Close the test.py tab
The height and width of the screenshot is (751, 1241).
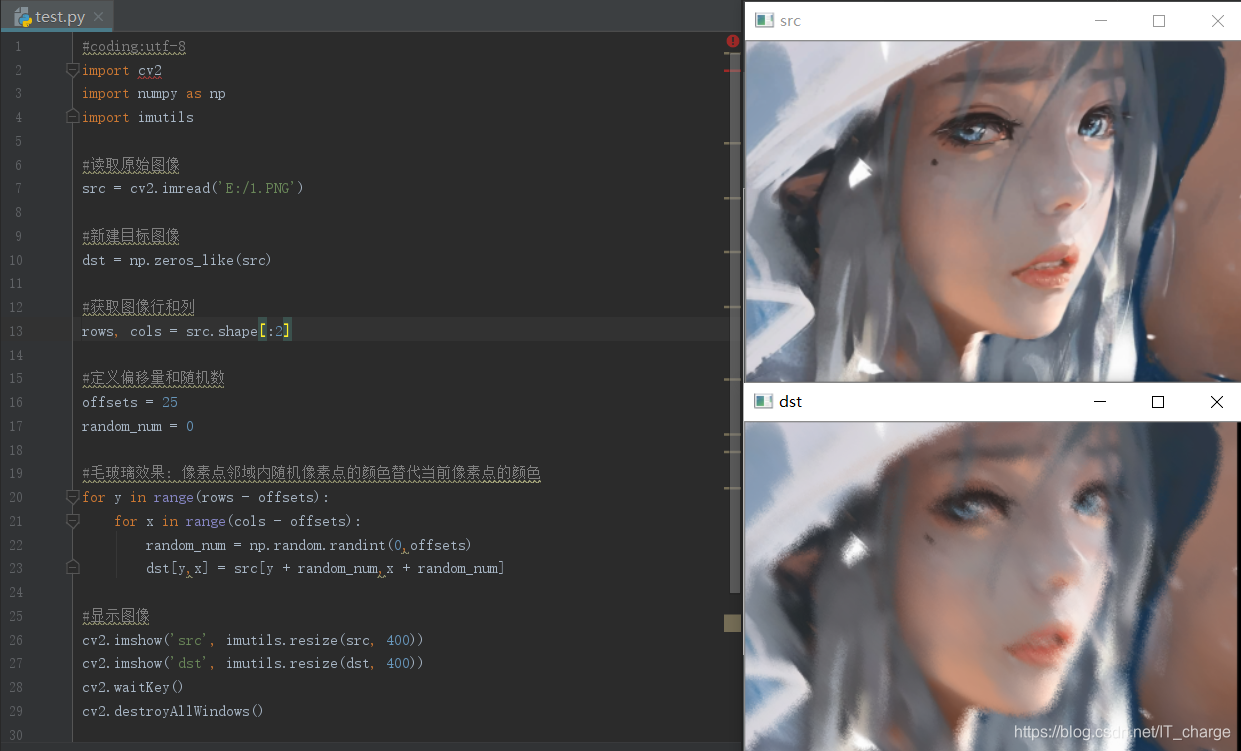[x=98, y=17]
